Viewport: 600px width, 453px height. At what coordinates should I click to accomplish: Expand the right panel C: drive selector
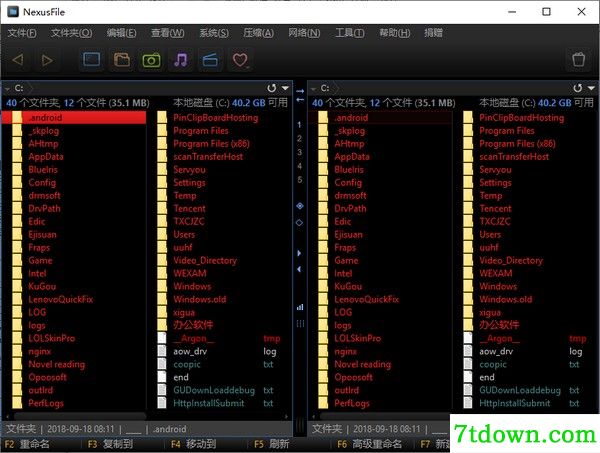pyautogui.click(x=314, y=89)
